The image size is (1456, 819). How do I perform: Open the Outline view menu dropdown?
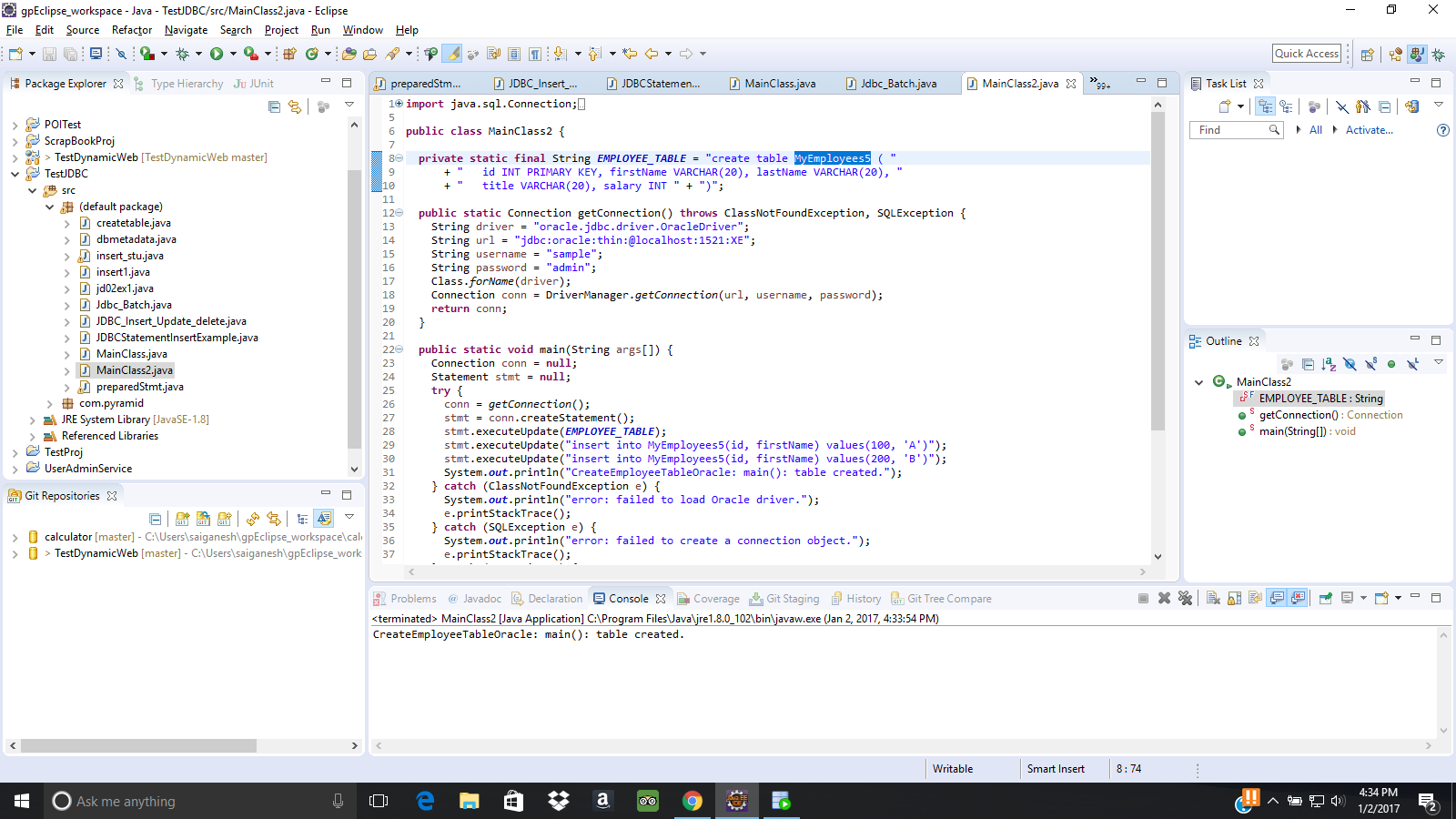(x=1439, y=364)
